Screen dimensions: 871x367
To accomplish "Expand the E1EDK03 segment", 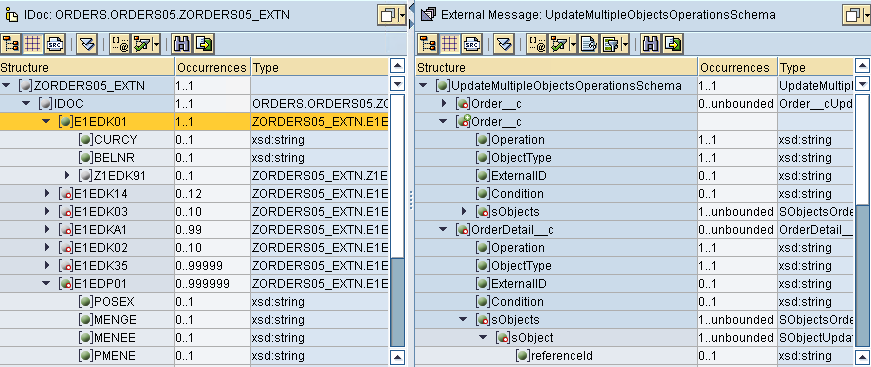I will coord(47,212).
